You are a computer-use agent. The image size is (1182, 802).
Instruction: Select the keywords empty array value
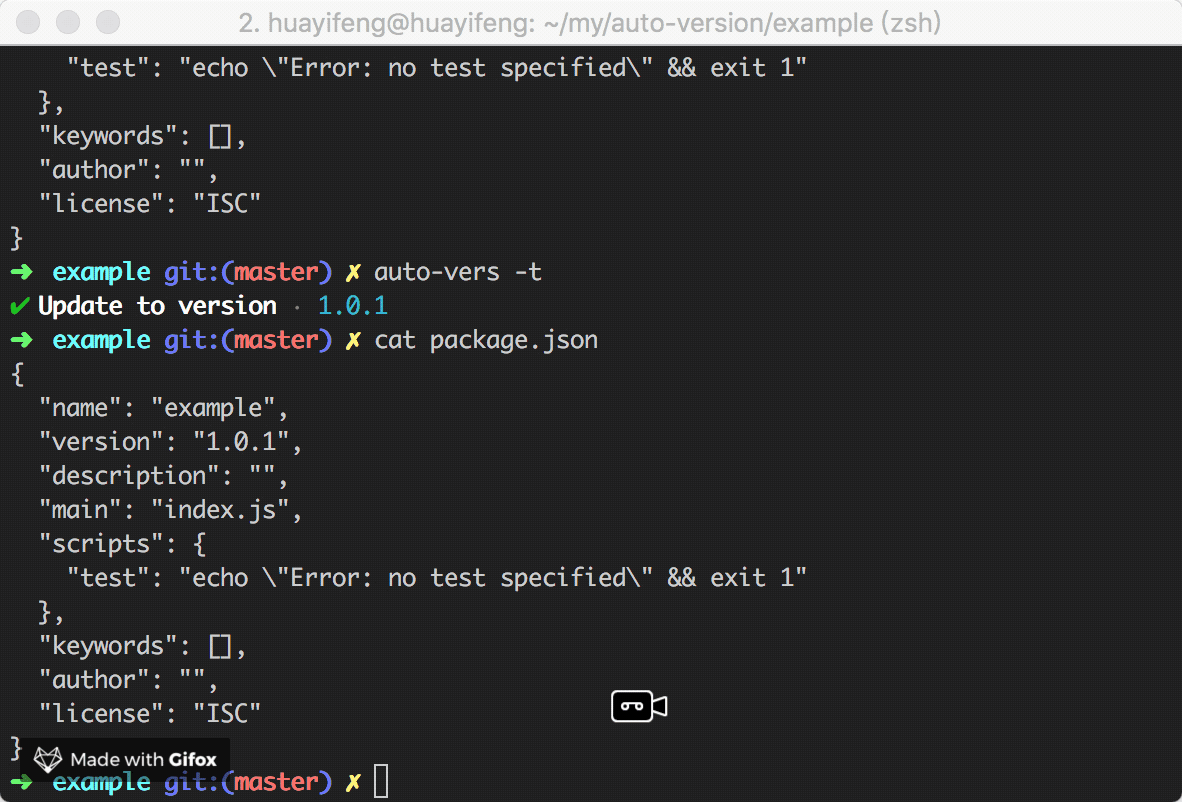click(219, 645)
